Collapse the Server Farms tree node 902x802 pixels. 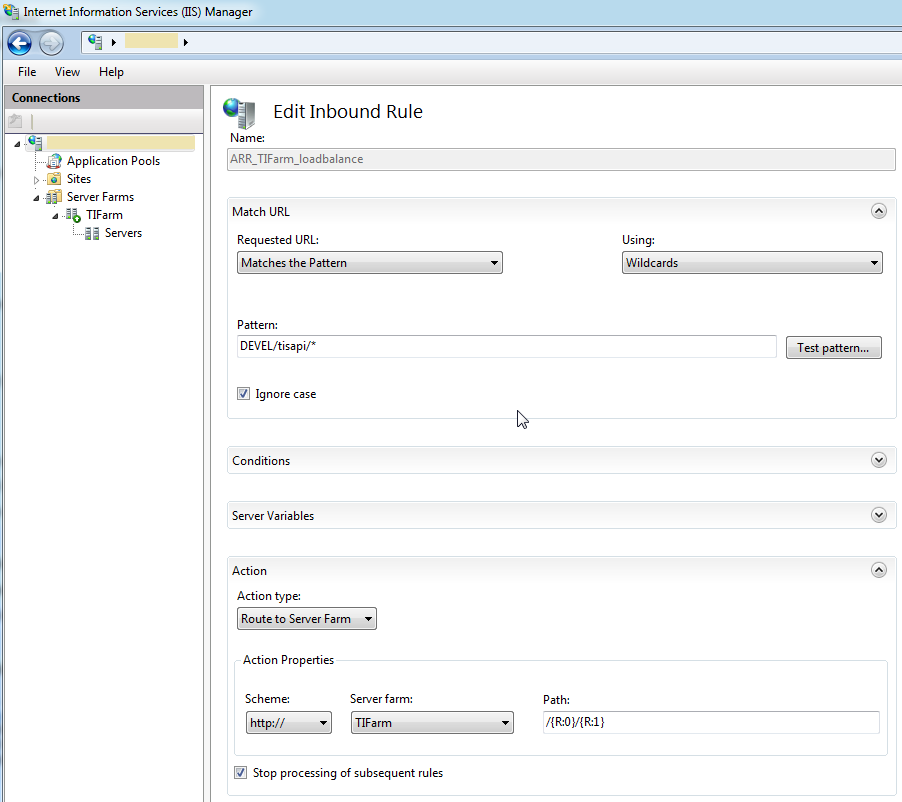[x=36, y=198]
